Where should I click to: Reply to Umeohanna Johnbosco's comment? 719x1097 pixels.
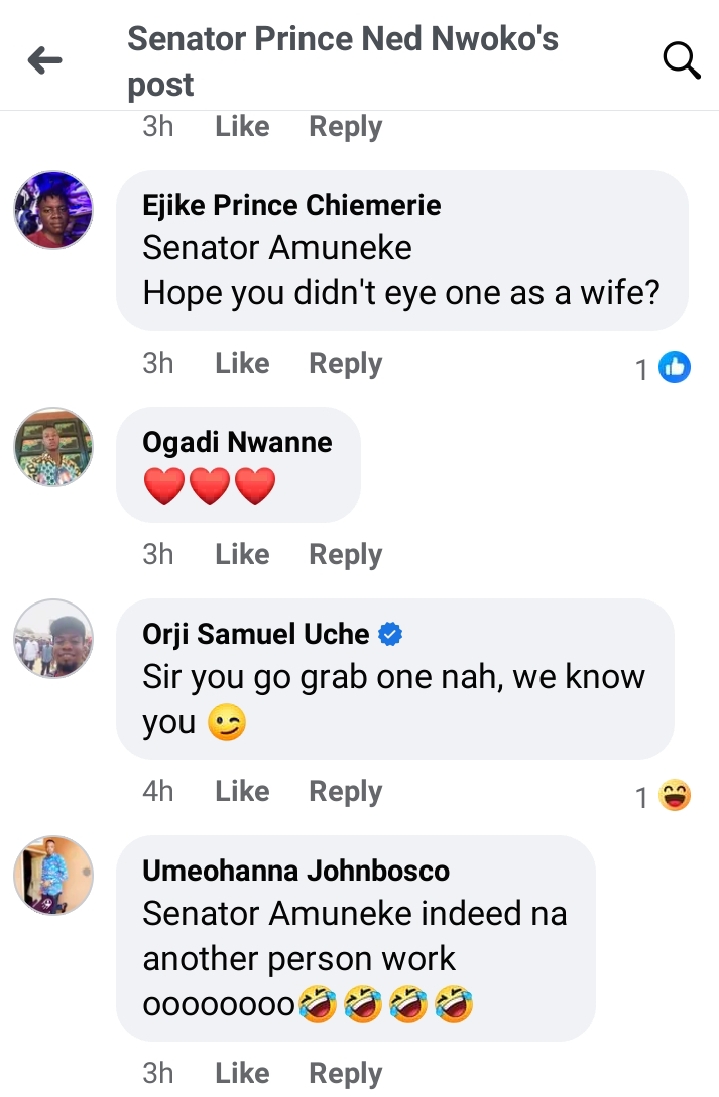(x=345, y=1073)
